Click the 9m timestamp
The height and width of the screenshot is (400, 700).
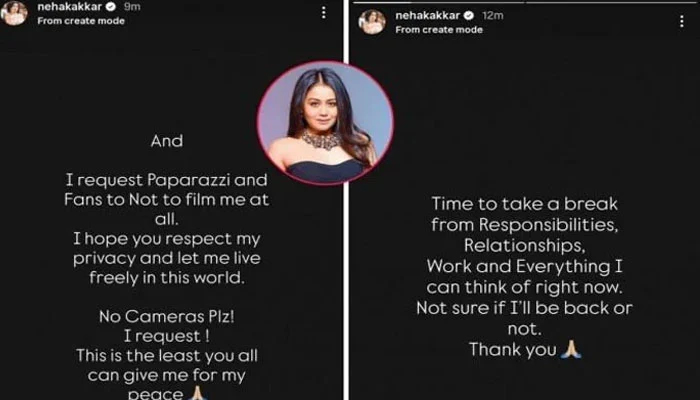132,7
